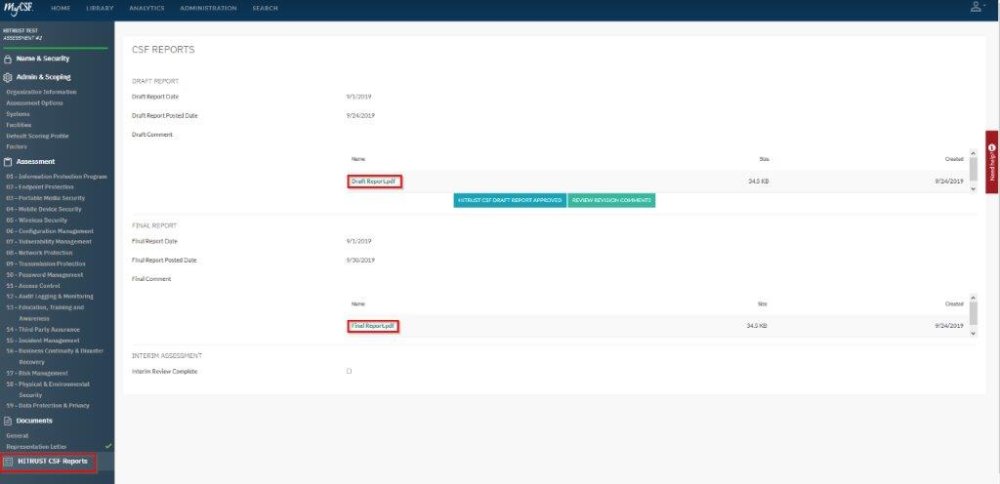This screenshot has width=1000, height=484.
Task: Sort final files by Created column
Action: coord(954,304)
